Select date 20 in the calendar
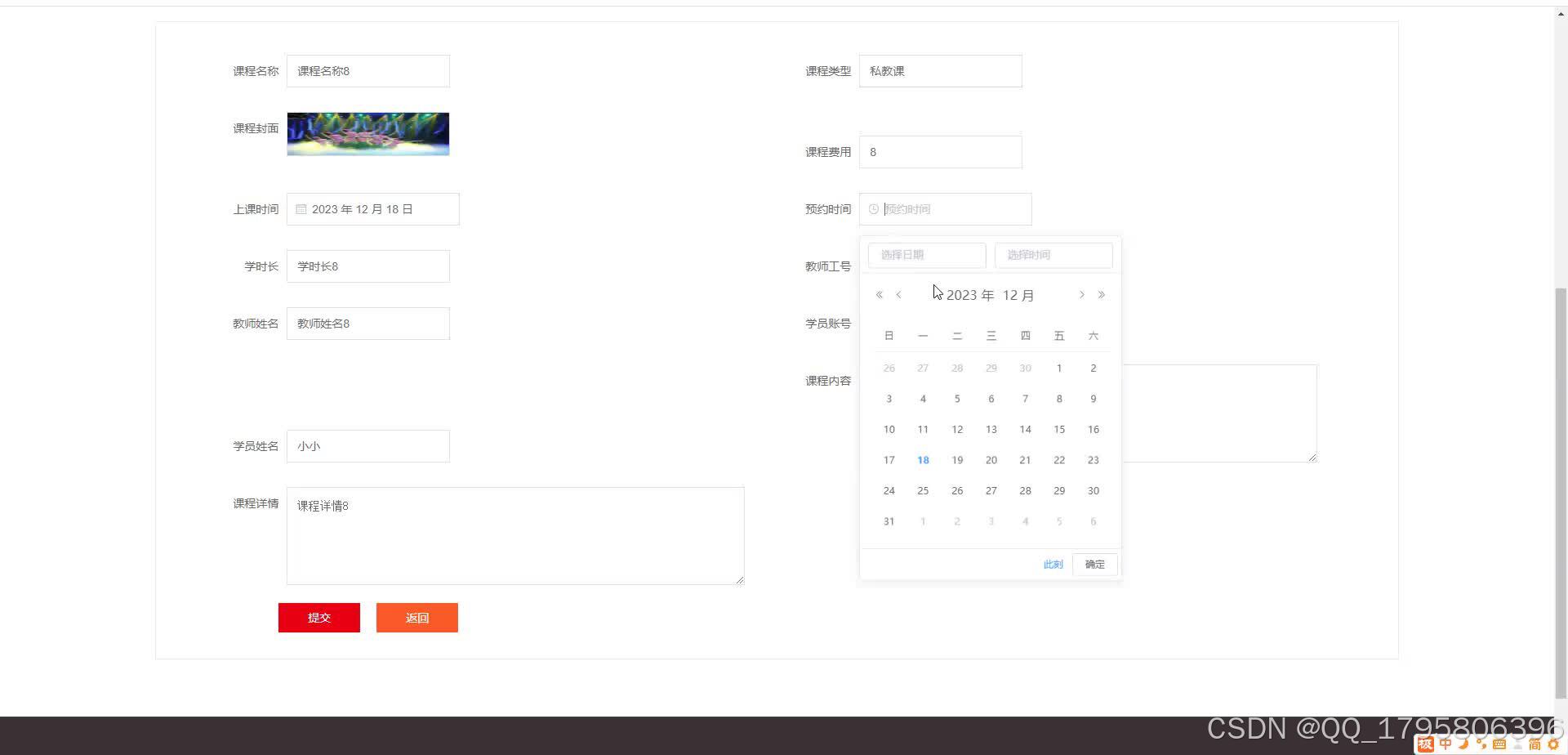The image size is (1568, 755). coord(991,460)
